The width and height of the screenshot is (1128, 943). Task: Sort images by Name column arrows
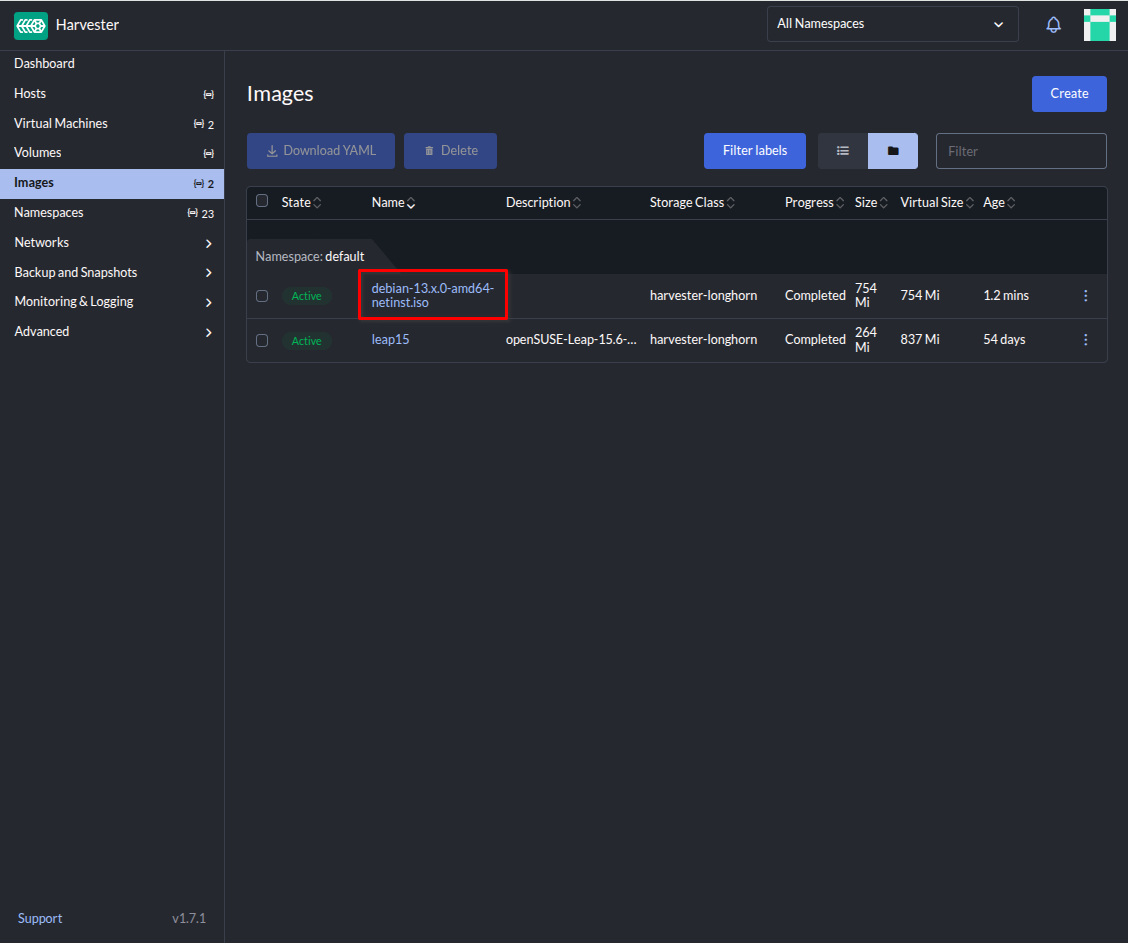411,203
